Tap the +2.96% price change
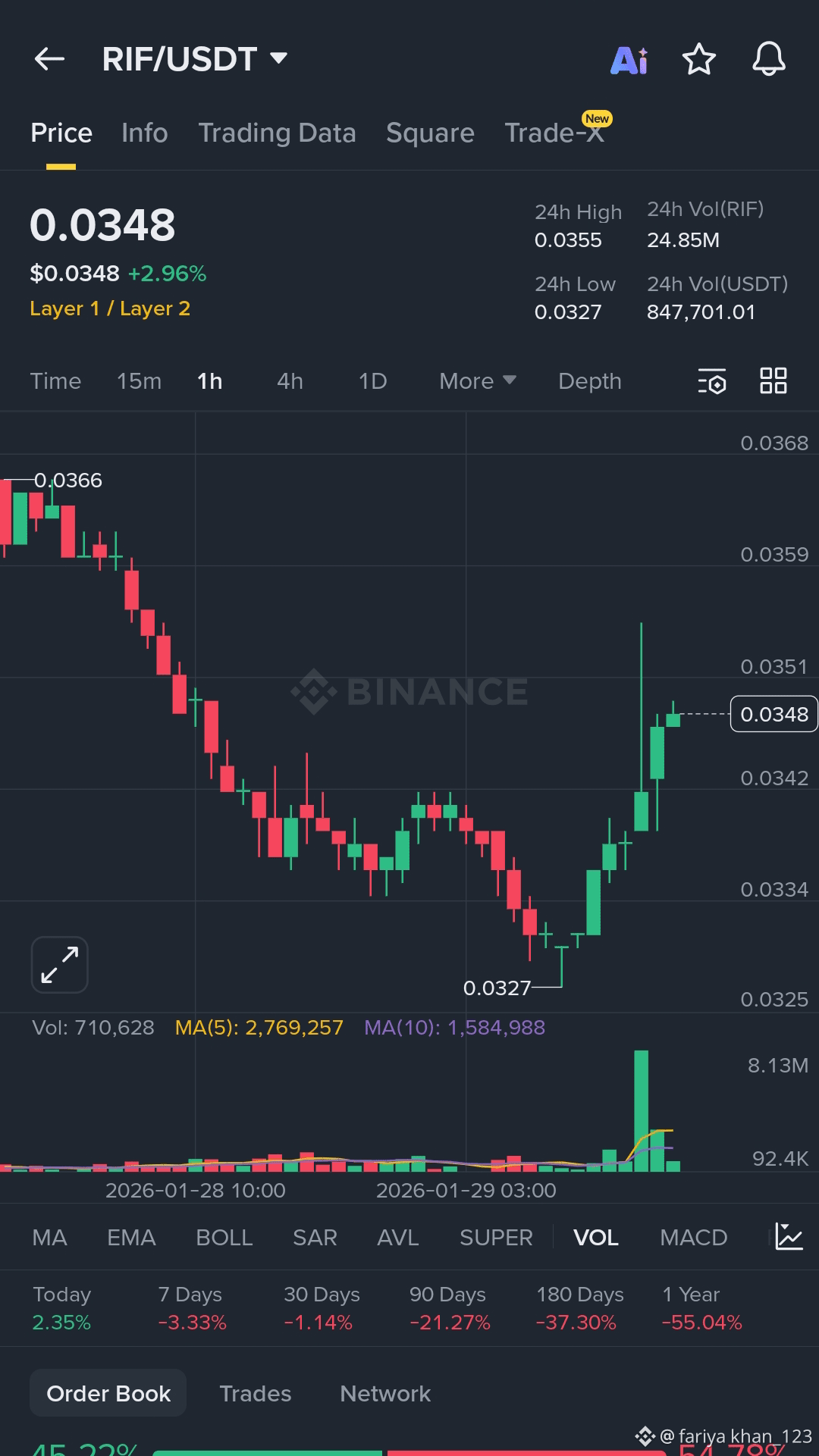819x1456 pixels. (x=167, y=274)
